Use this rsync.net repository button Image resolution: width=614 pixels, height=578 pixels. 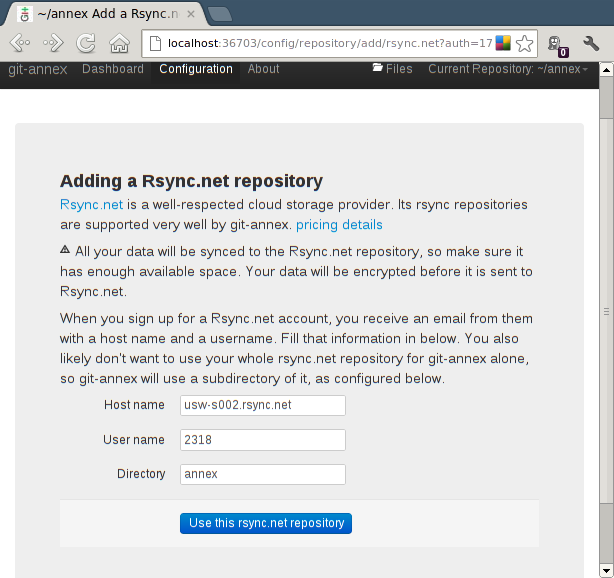click(266, 523)
